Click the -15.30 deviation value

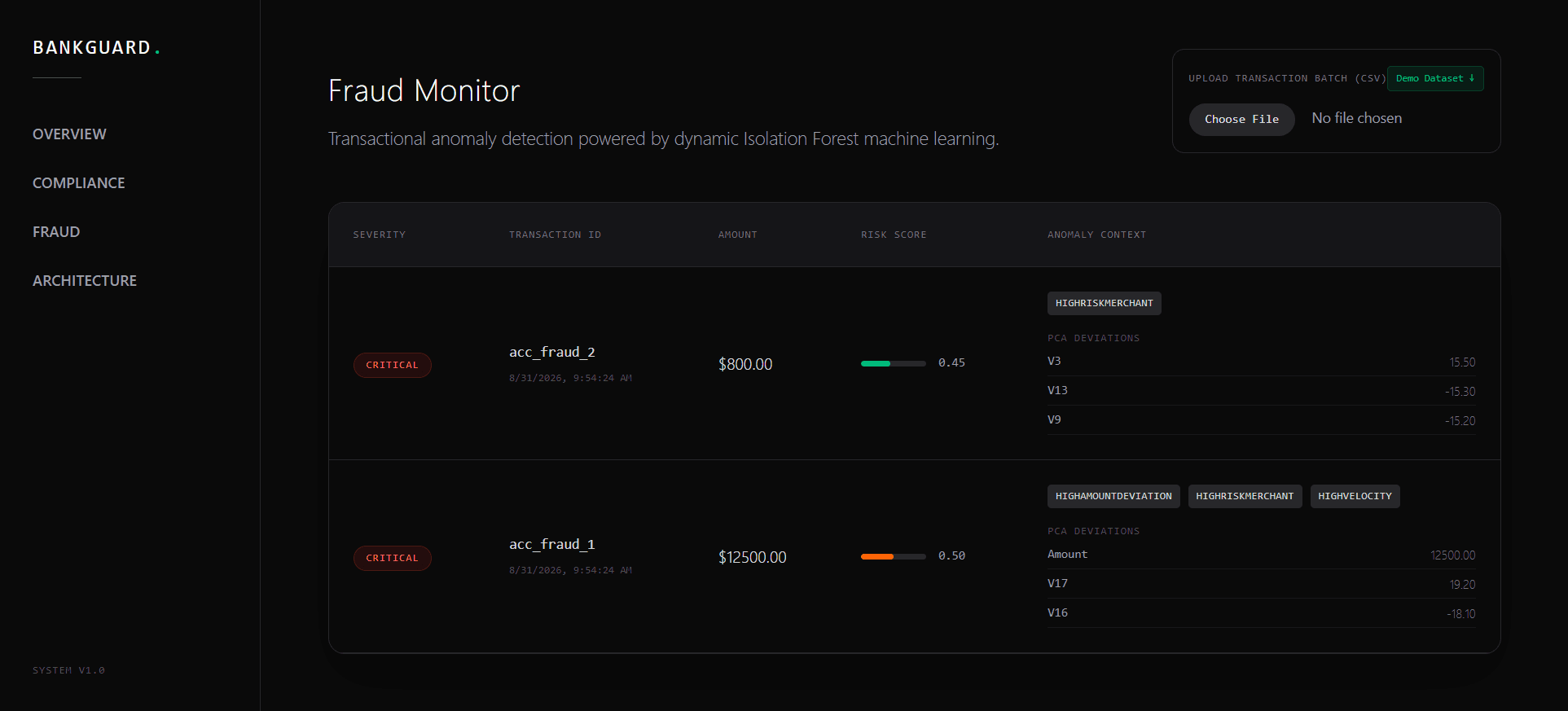1460,392
